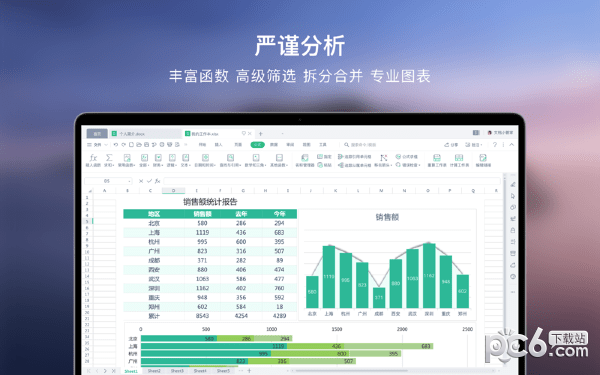Click the 8543 total cell
This screenshot has height=375, width=600.
[202, 316]
